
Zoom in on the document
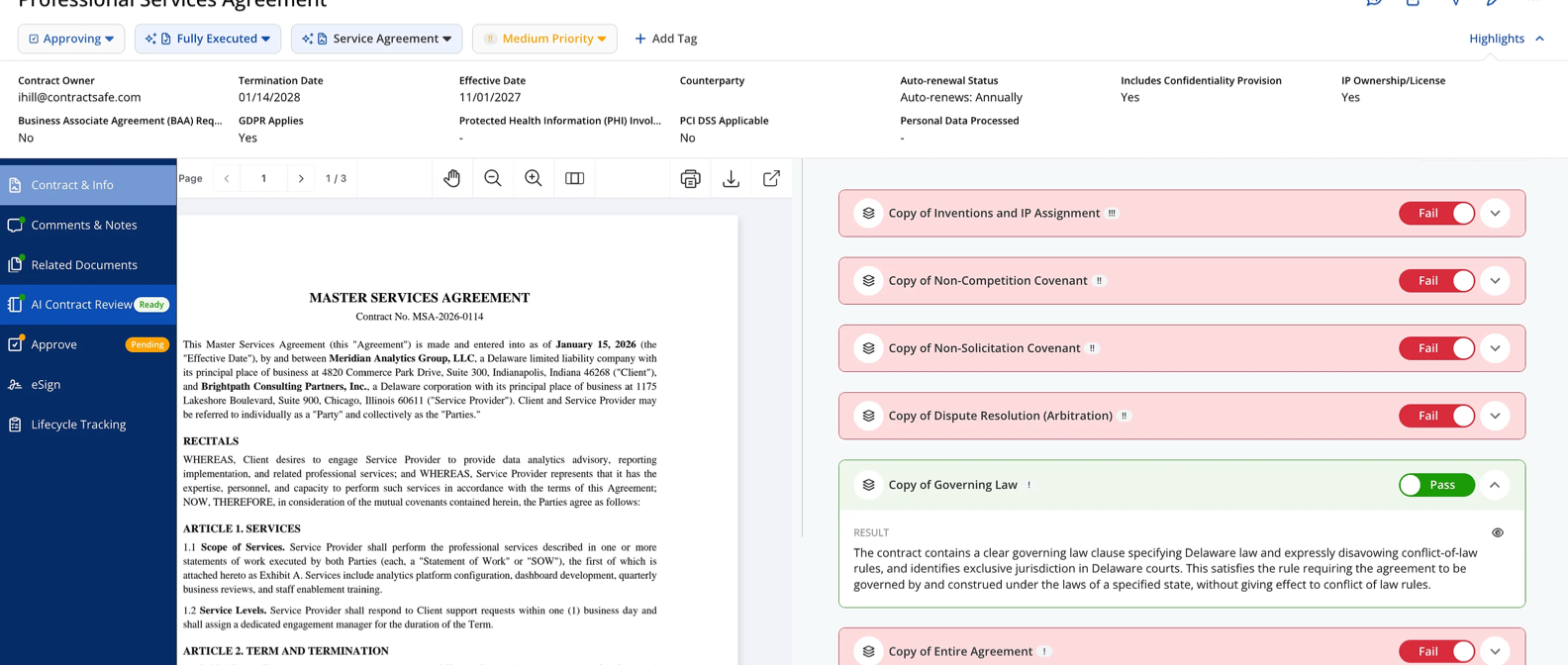(x=534, y=178)
